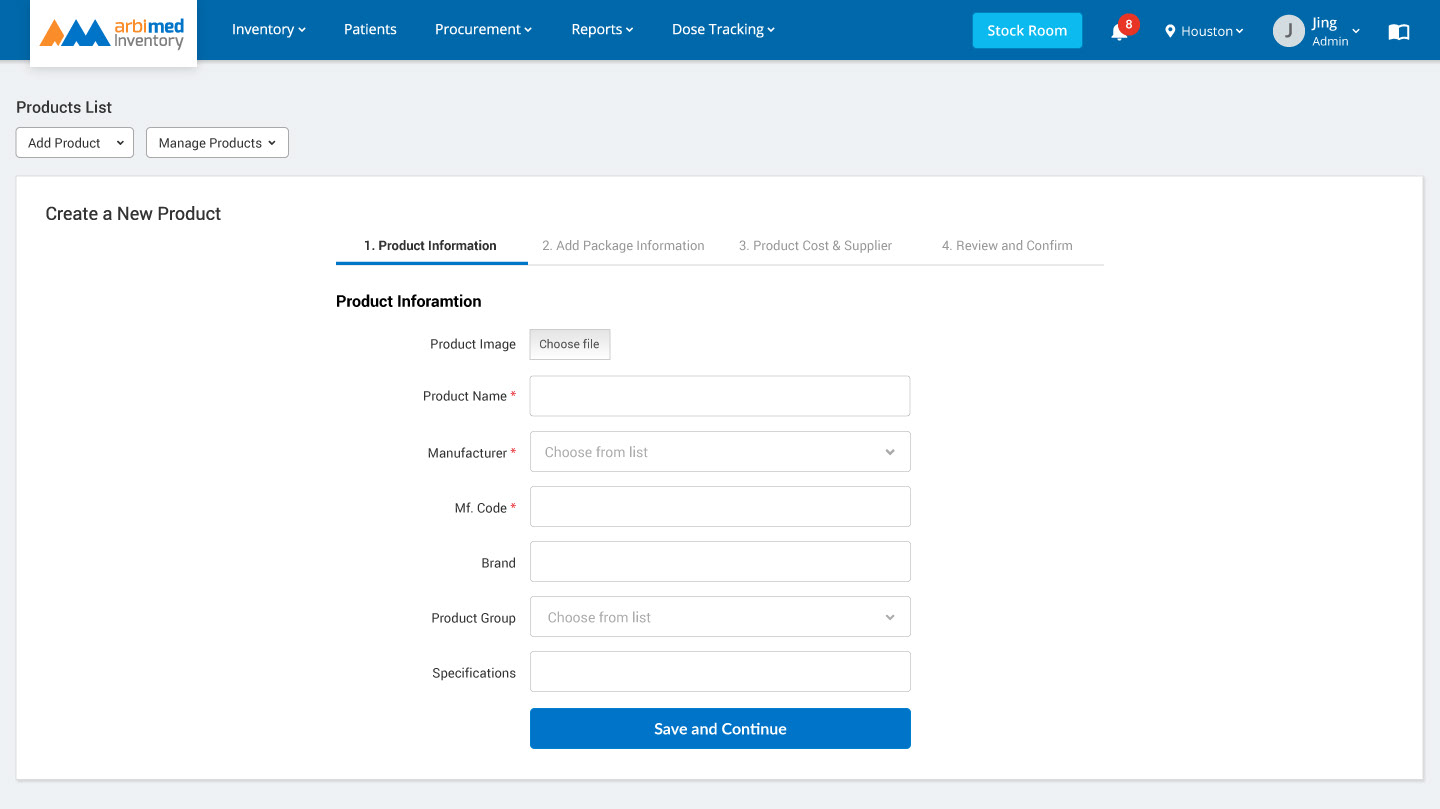Open the Reports menu
1440x809 pixels.
point(602,30)
